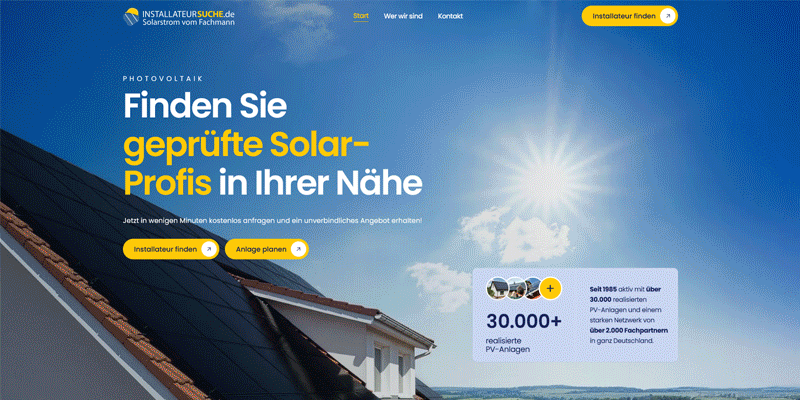
Task: Open the Anlage planen button
Action: tap(267, 249)
